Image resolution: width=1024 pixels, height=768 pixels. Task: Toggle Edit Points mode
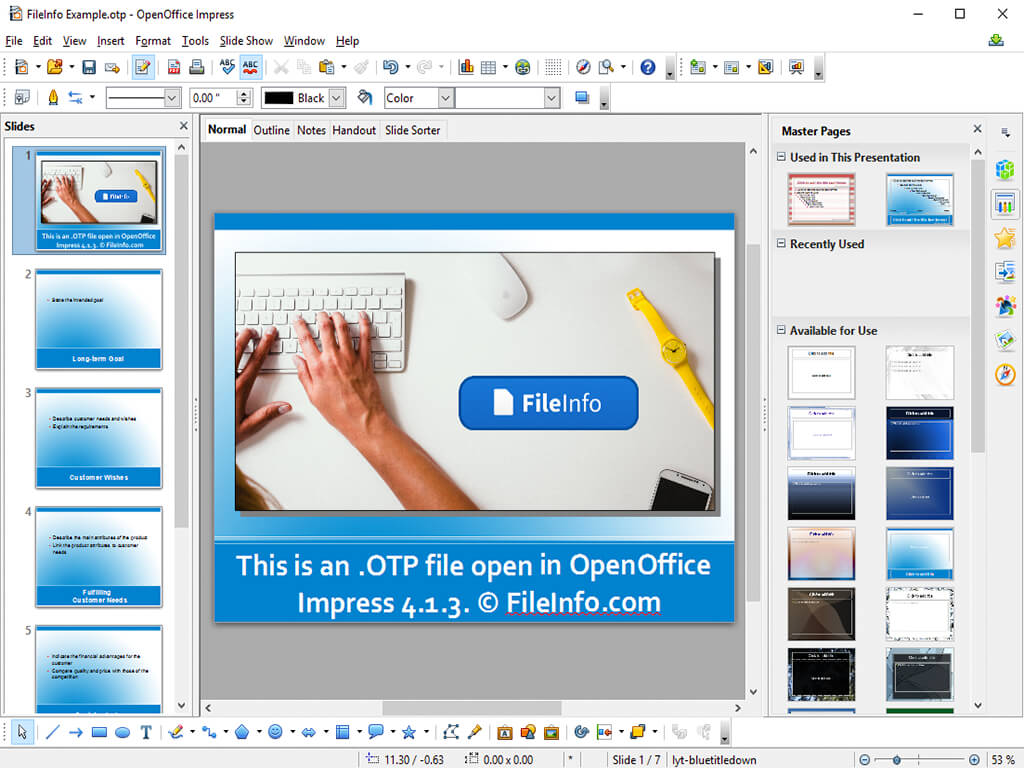click(451, 732)
